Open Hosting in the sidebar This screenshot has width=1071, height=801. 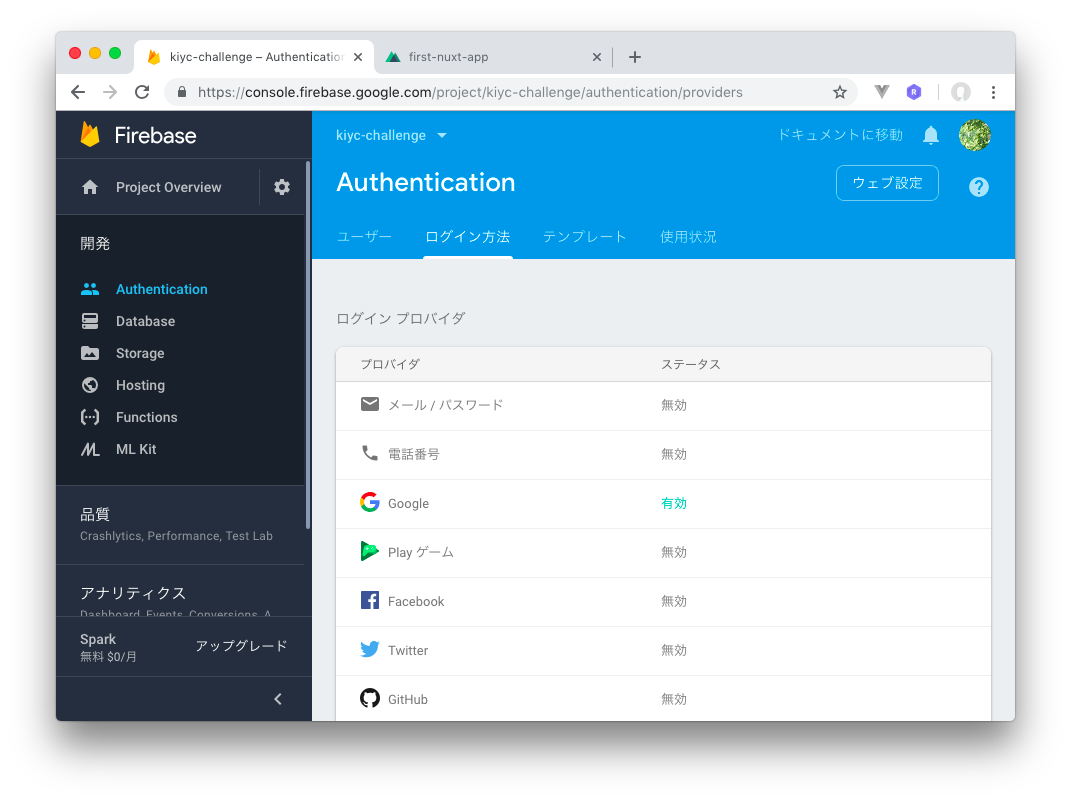coord(140,385)
